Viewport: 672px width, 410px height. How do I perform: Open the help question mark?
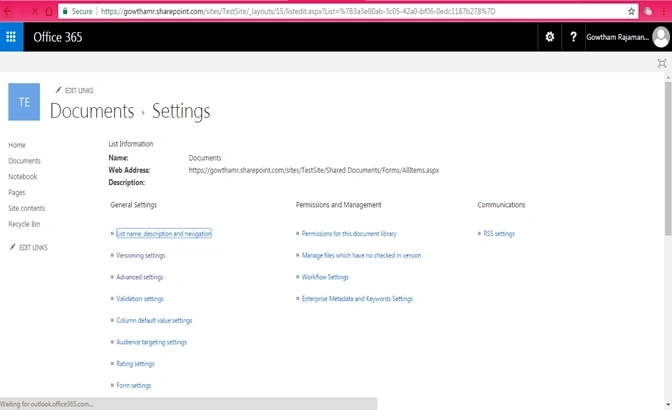tap(573, 37)
